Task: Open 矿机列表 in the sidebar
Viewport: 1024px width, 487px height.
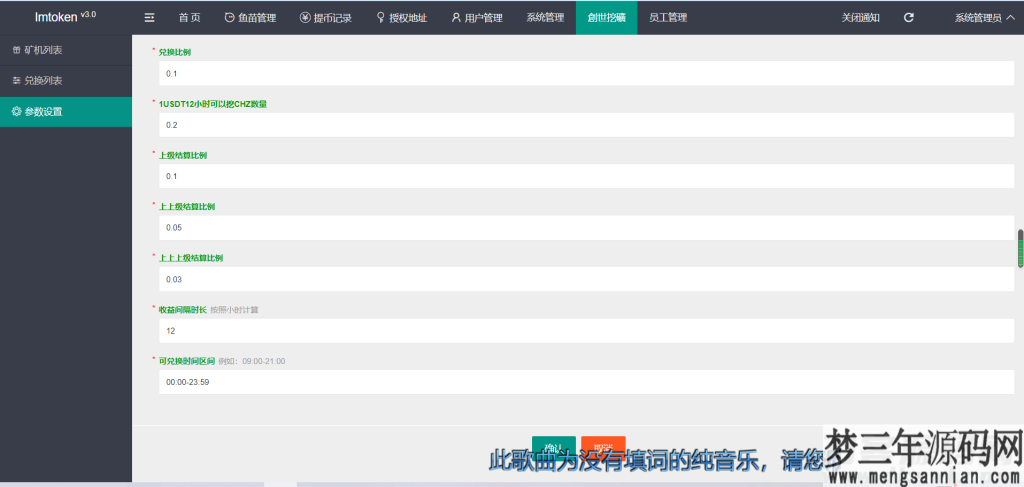Action: [66, 50]
